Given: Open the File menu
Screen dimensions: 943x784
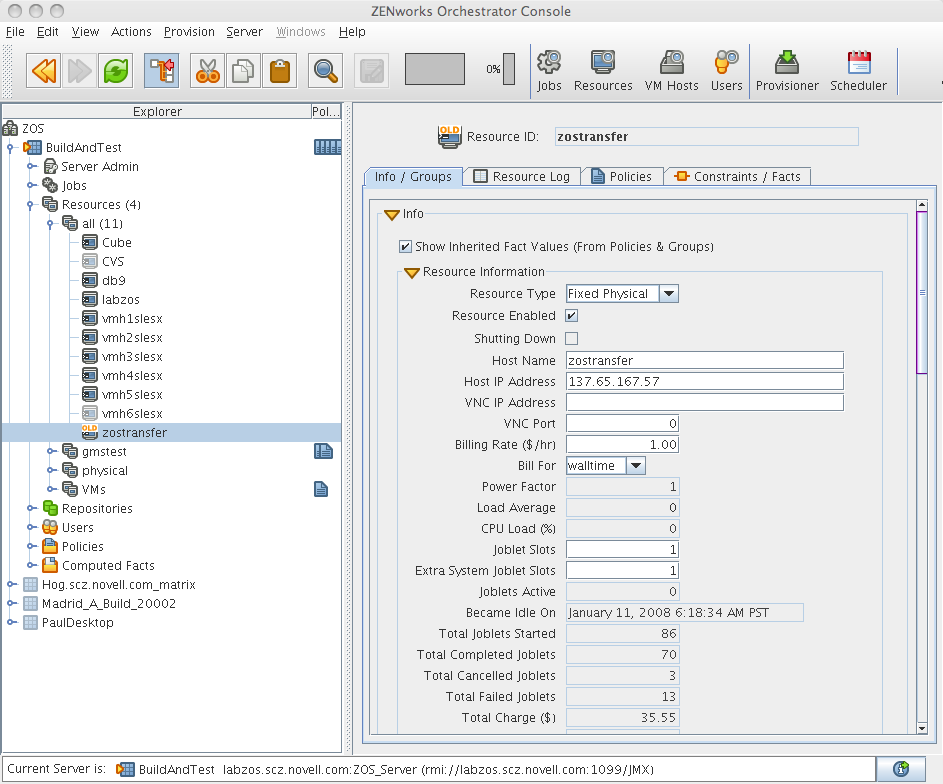Looking at the screenshot, I should tap(15, 32).
